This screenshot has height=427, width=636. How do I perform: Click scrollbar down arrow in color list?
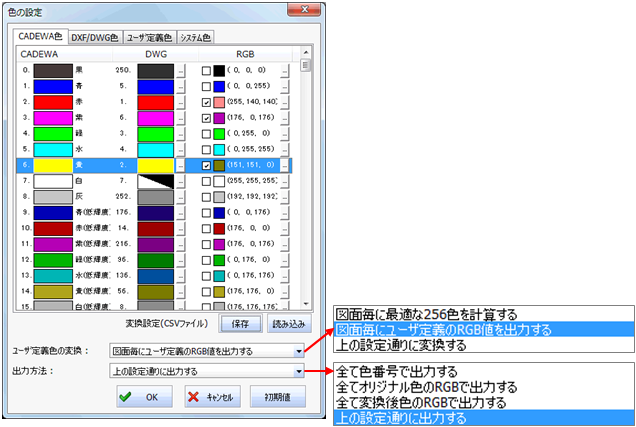click(305, 306)
